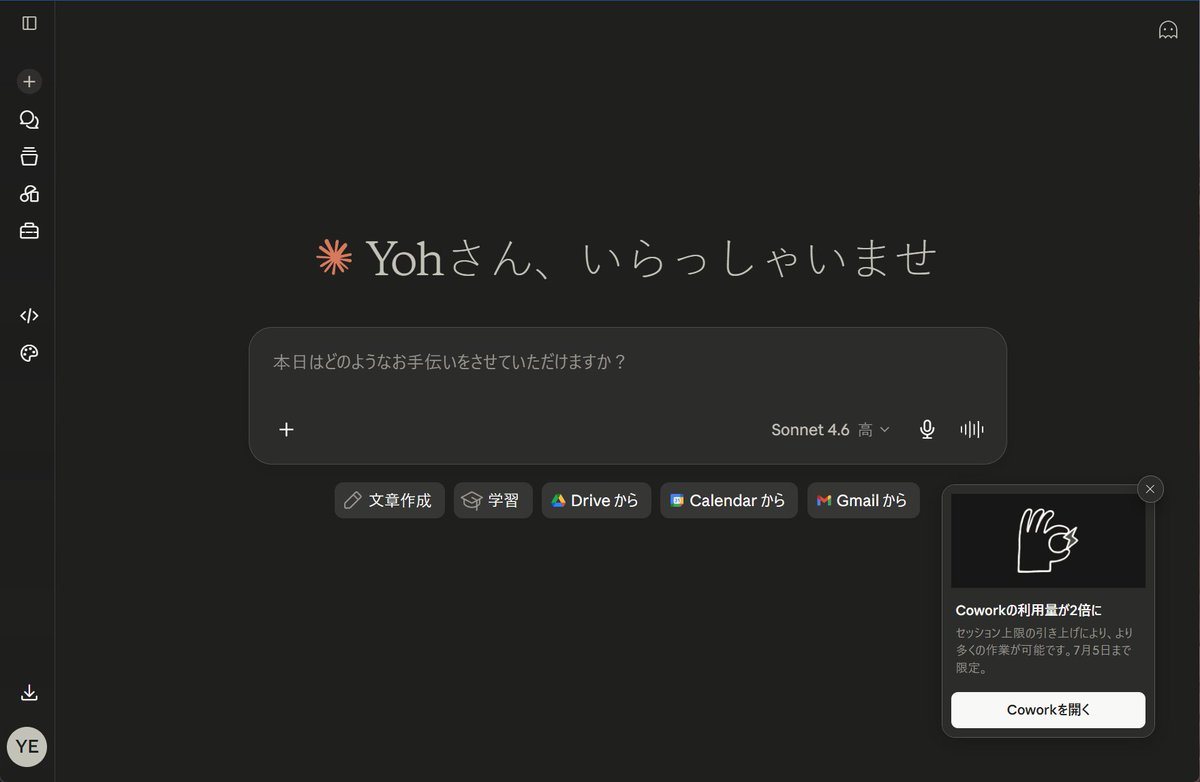Close the Cowork promotion card
The image size is (1200, 782).
point(1150,489)
